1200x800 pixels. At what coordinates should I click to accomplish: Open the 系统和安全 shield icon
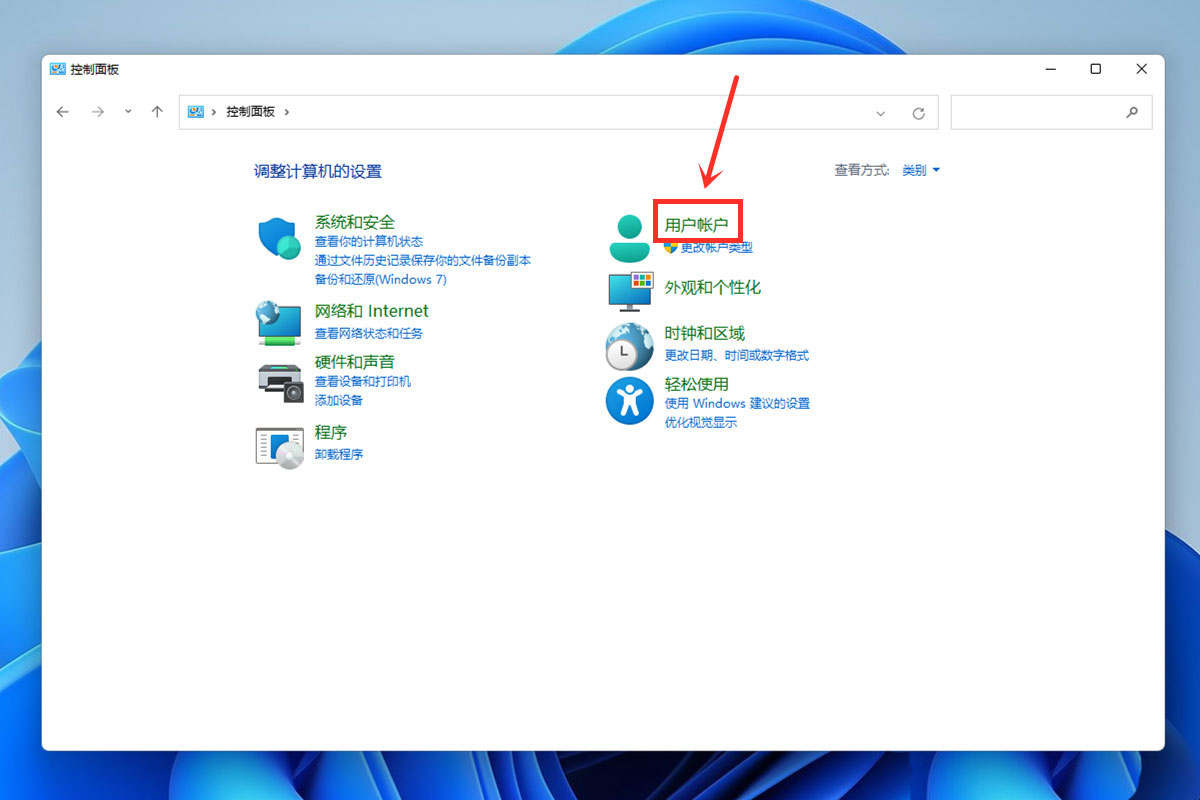pyautogui.click(x=277, y=238)
